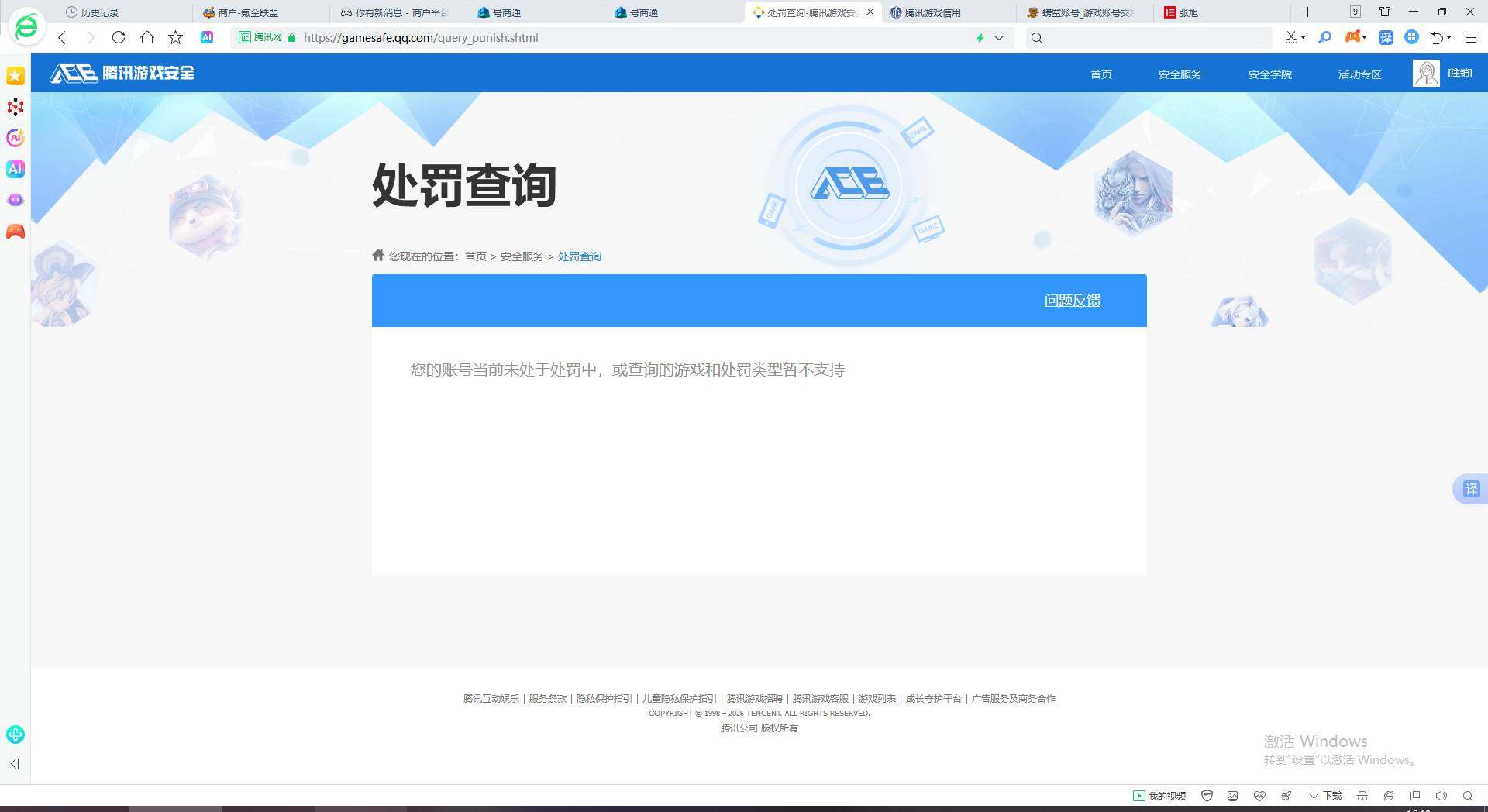Switch to the 你有新消息 - 商户平台 tab

[x=398, y=12]
